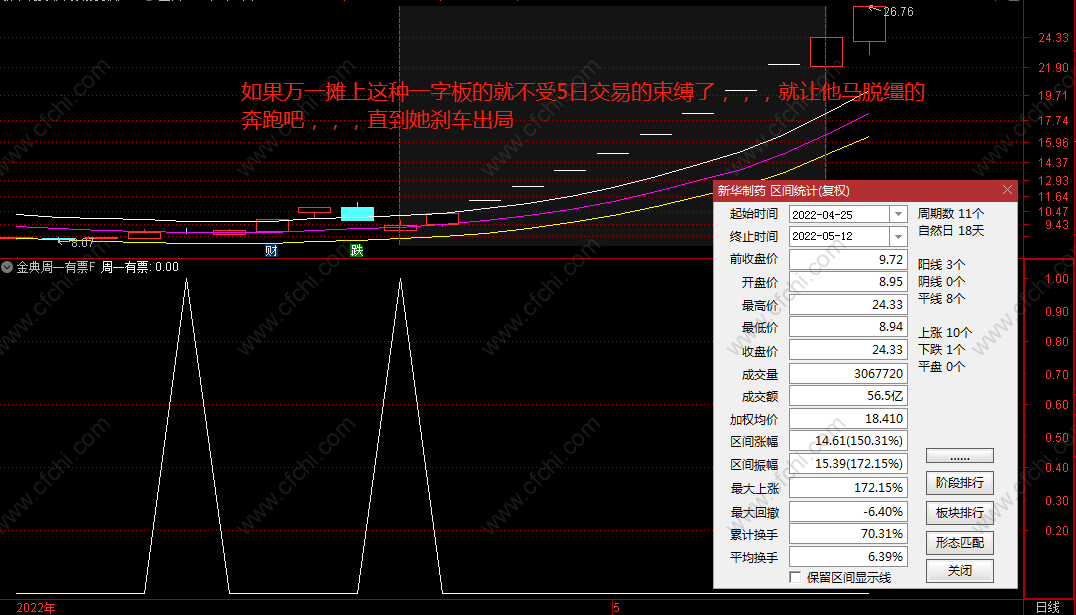The height and width of the screenshot is (615, 1076).
Task: Select the 成交量 value 3067720
Action: click(848, 373)
